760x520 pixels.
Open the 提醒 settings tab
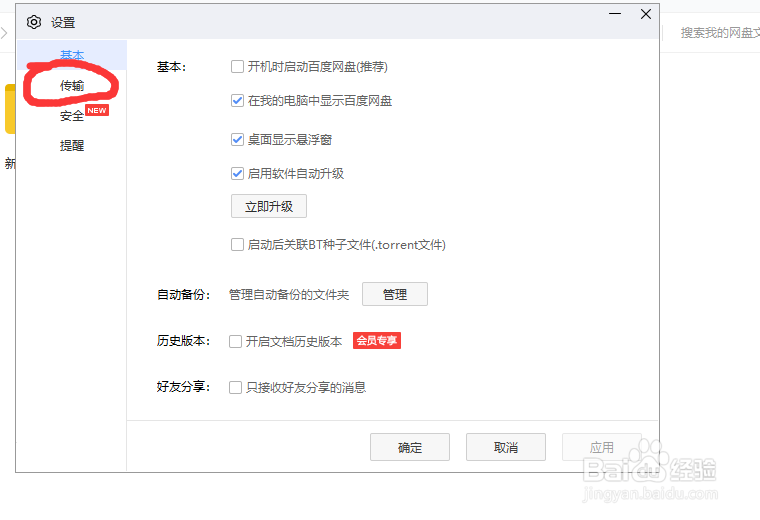[72, 145]
